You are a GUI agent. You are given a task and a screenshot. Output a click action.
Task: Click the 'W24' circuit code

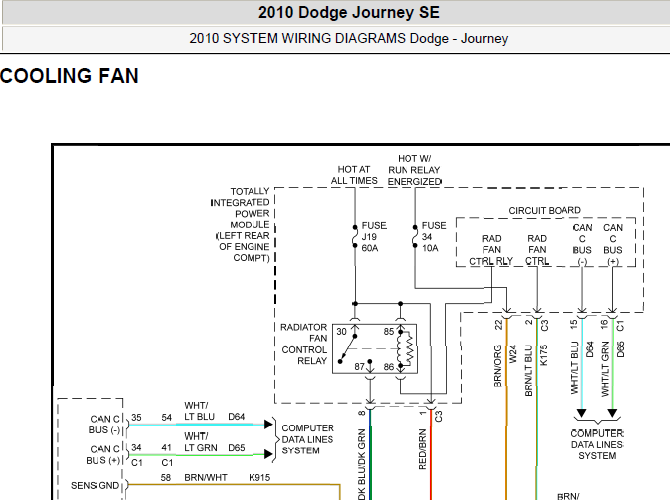(513, 354)
